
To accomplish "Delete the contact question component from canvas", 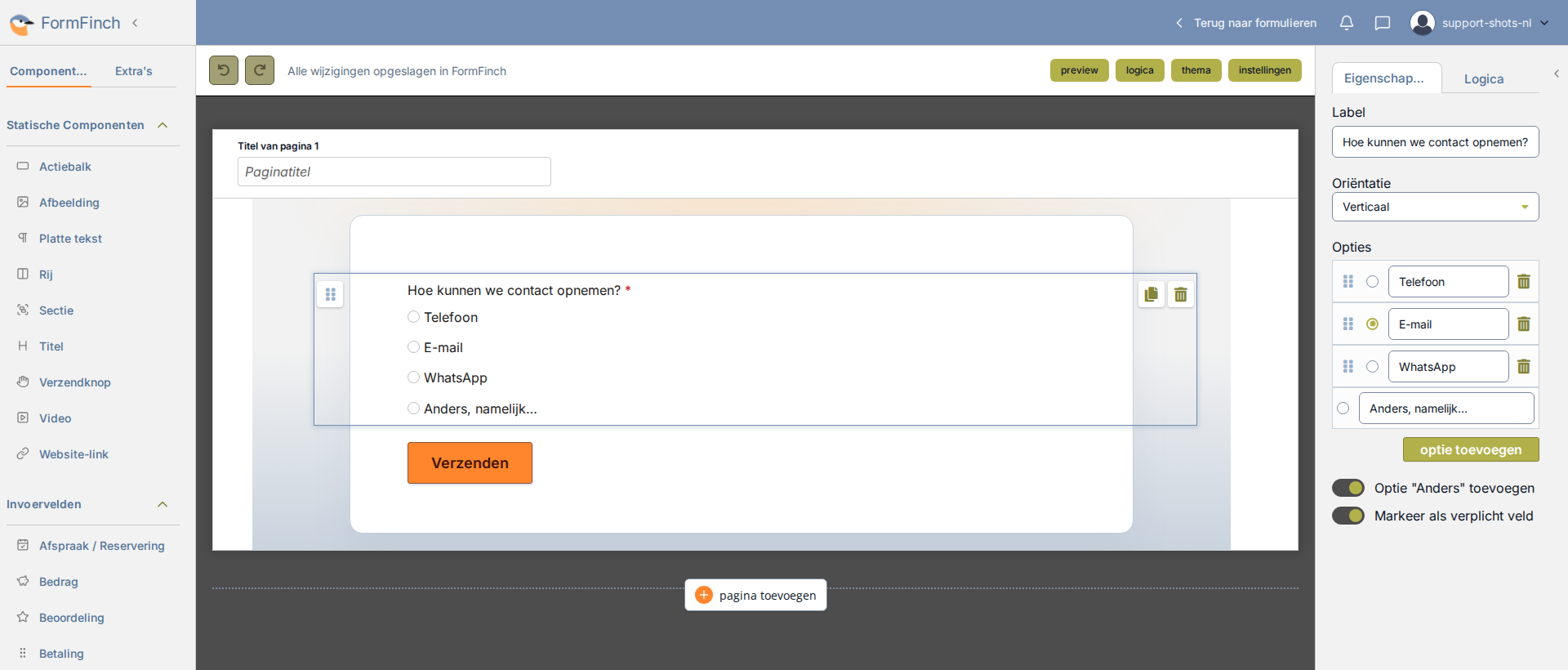I will point(1181,294).
